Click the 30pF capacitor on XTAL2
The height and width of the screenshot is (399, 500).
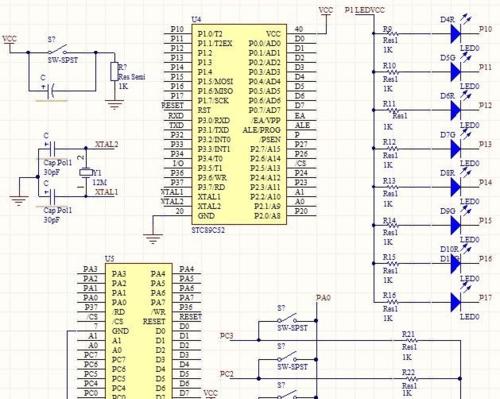pos(52,148)
